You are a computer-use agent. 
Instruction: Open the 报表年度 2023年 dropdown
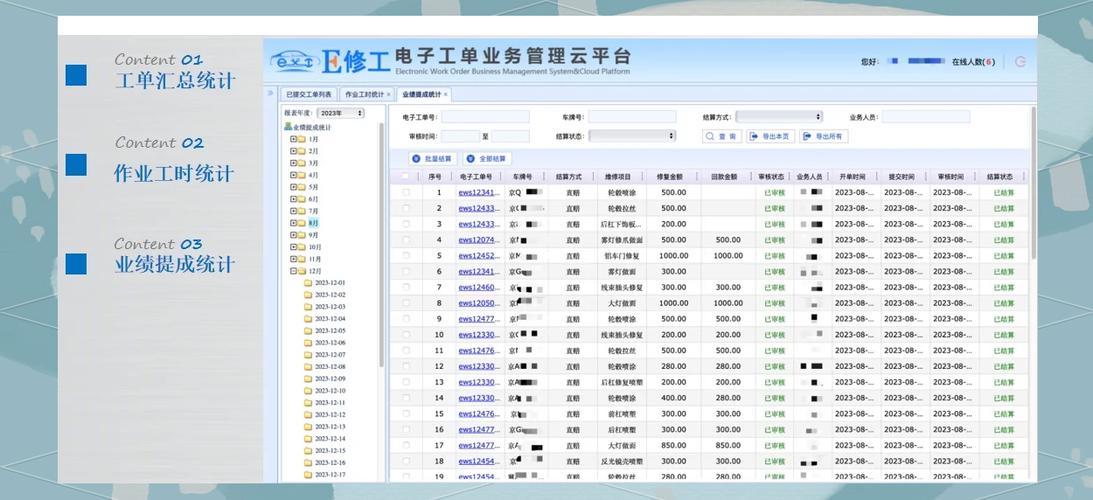[x=340, y=113]
